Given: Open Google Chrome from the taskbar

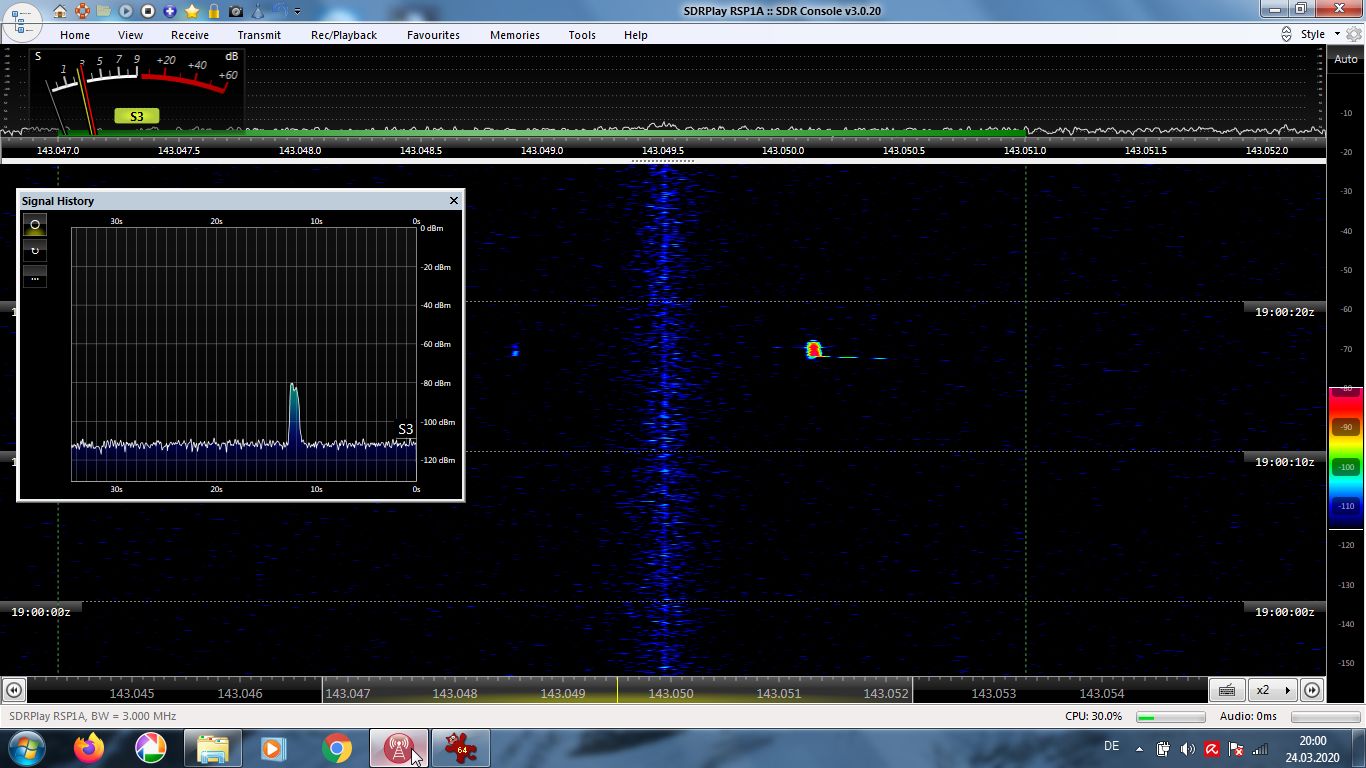Looking at the screenshot, I should (337, 748).
